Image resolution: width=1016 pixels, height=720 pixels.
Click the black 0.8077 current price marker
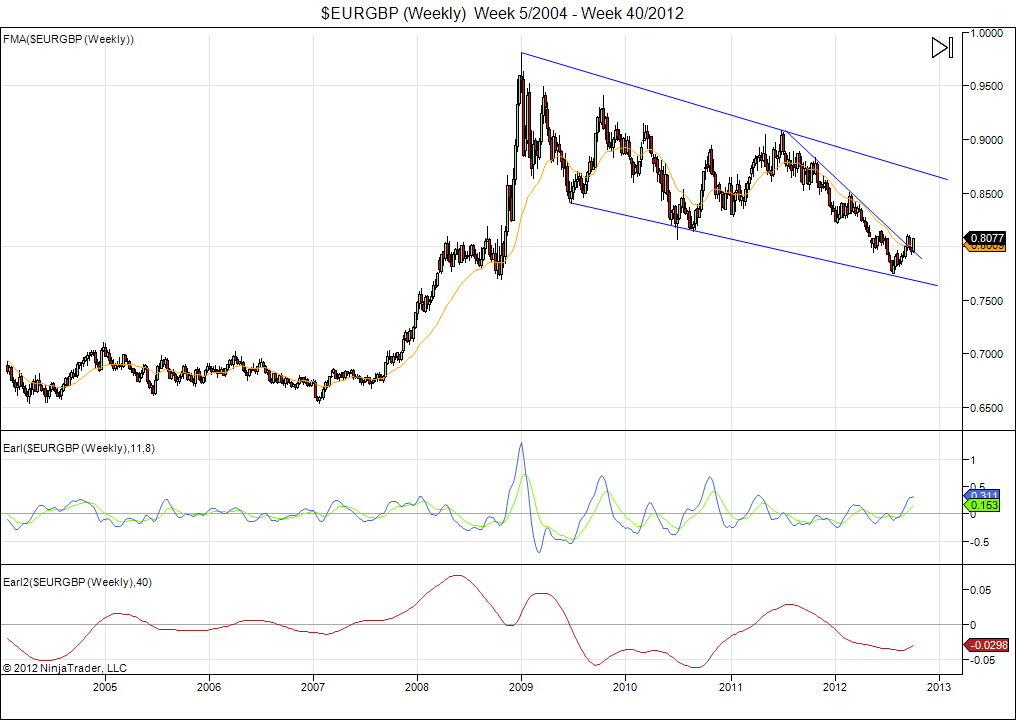pos(988,238)
